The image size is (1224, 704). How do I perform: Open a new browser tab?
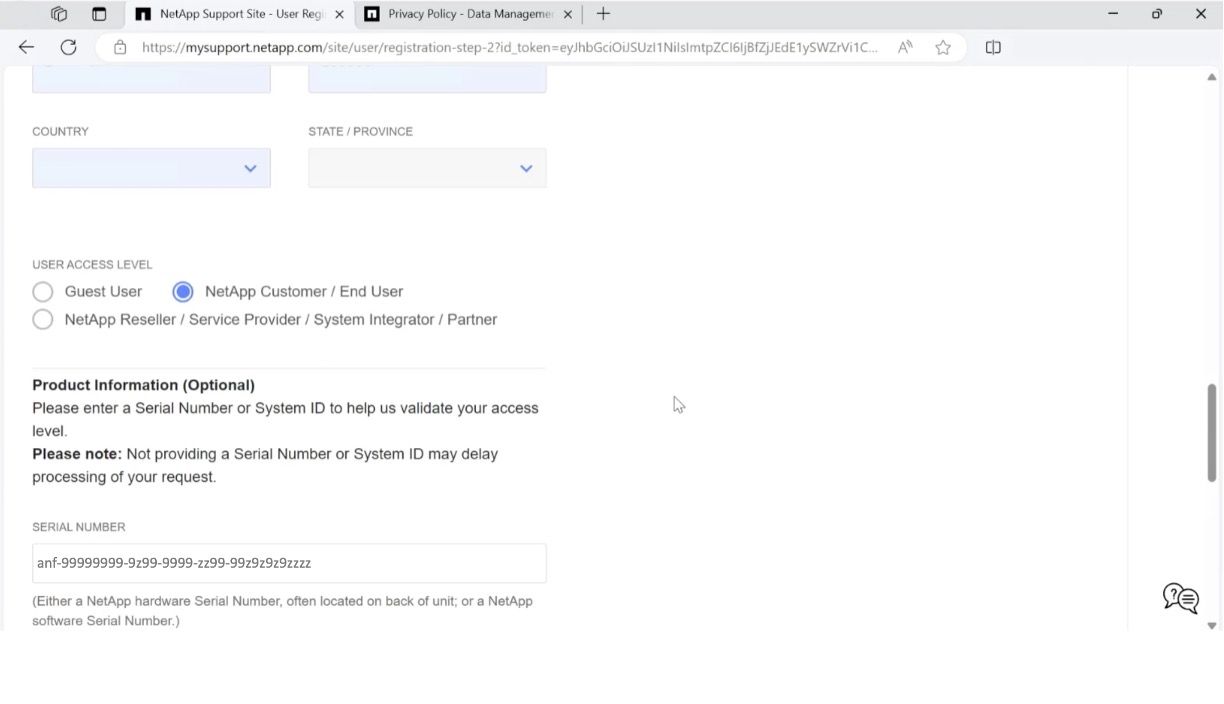click(x=601, y=13)
